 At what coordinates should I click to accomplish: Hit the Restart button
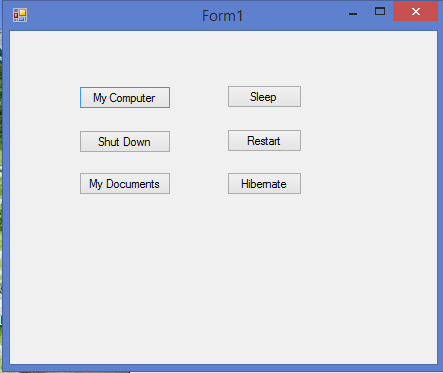pyautogui.click(x=264, y=141)
